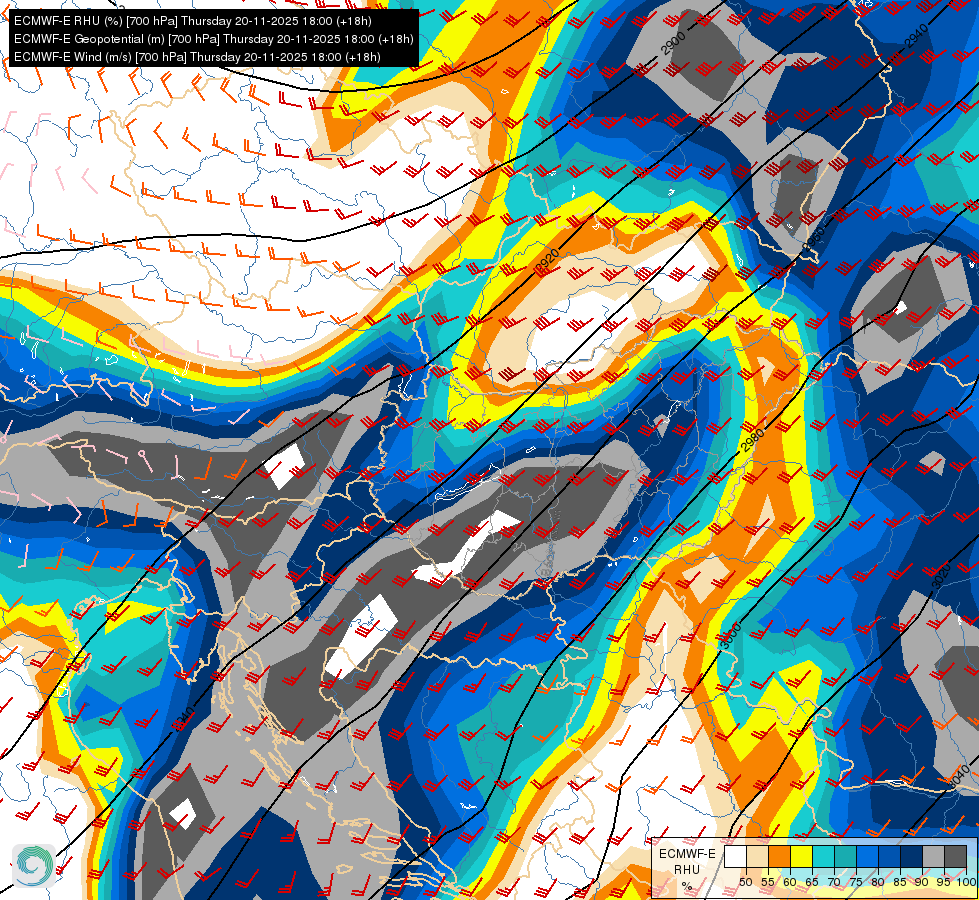Click the legend's ECMWF-E RHU % label
Screen dimensions: 979x900
687,869
